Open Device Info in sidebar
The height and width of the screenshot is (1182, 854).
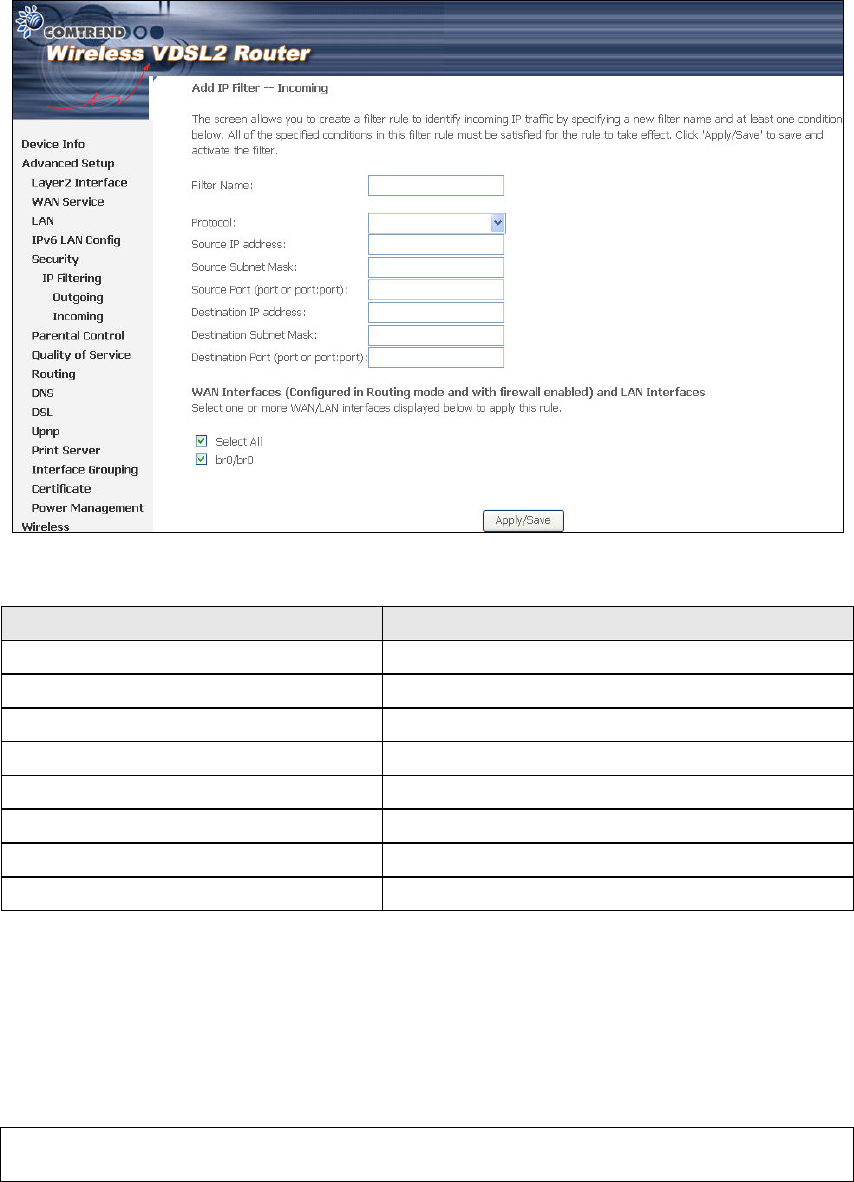click(x=53, y=144)
